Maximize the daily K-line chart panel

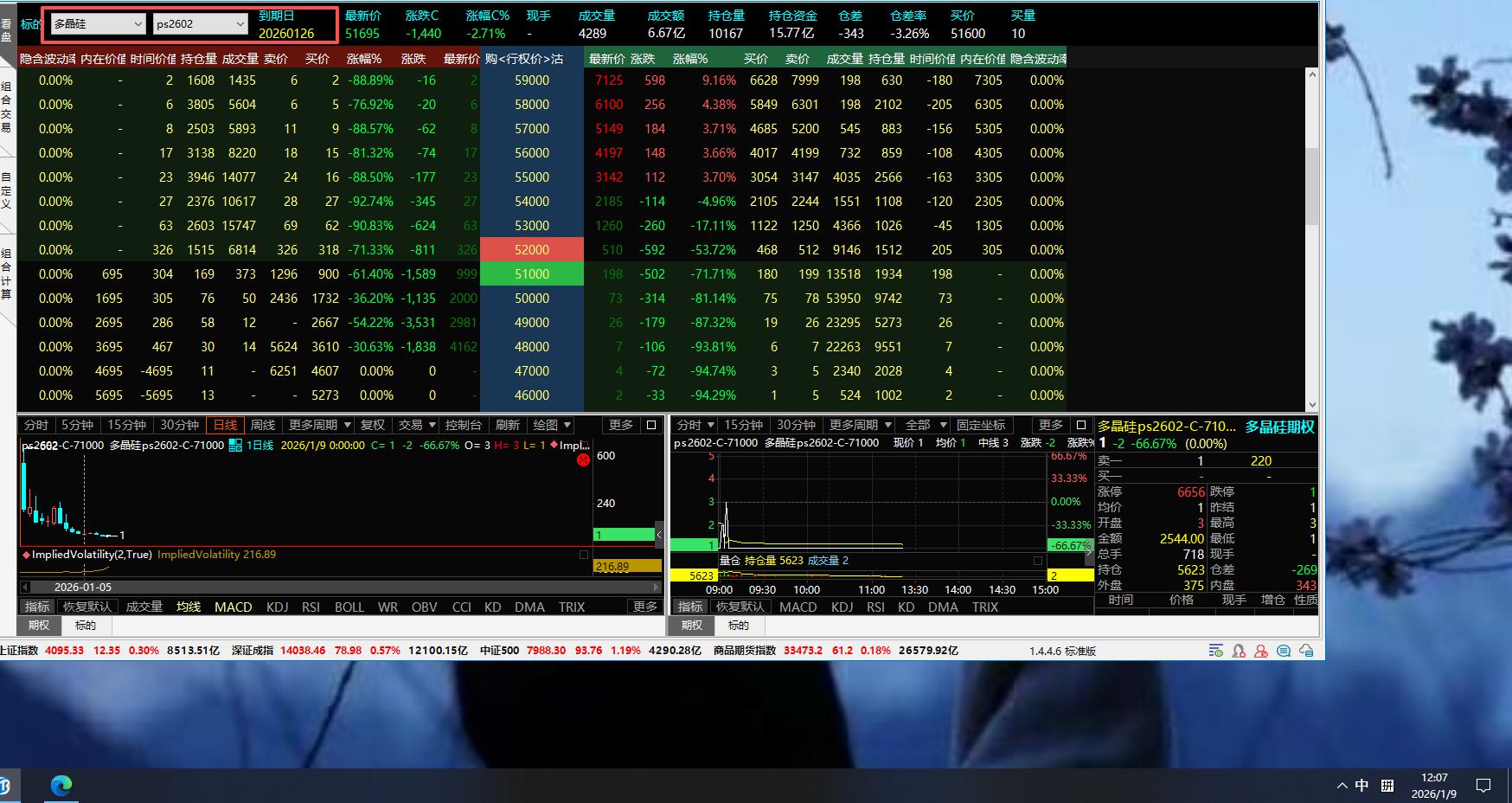(x=651, y=425)
